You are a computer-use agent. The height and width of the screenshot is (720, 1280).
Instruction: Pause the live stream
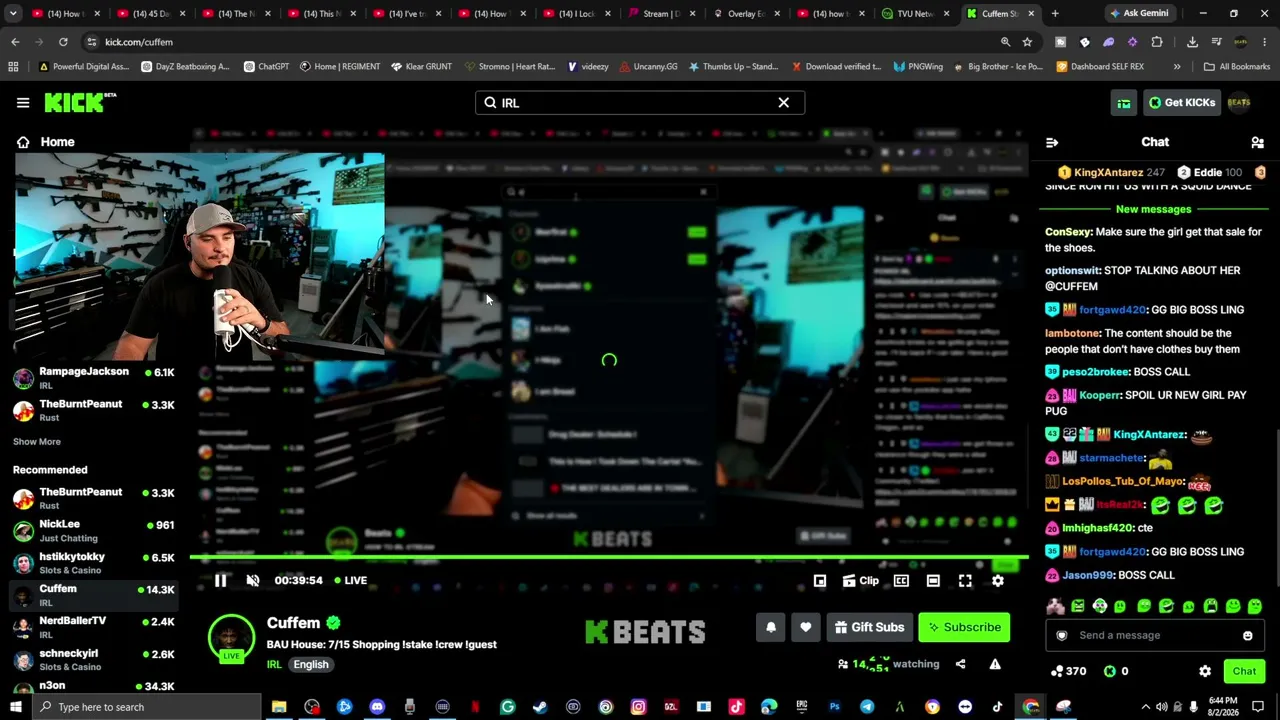[x=221, y=580]
